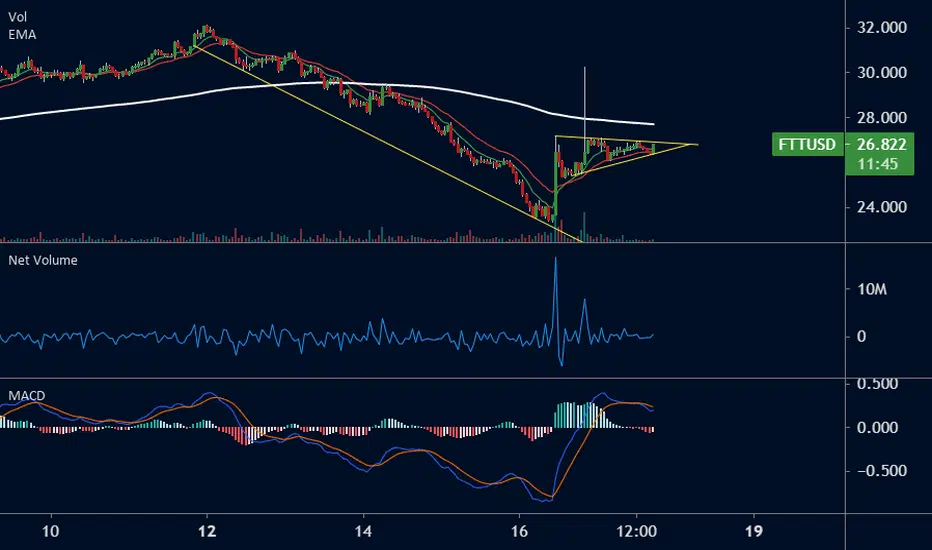
Task: Click the 12:00 time axis label
Action: pos(637,531)
